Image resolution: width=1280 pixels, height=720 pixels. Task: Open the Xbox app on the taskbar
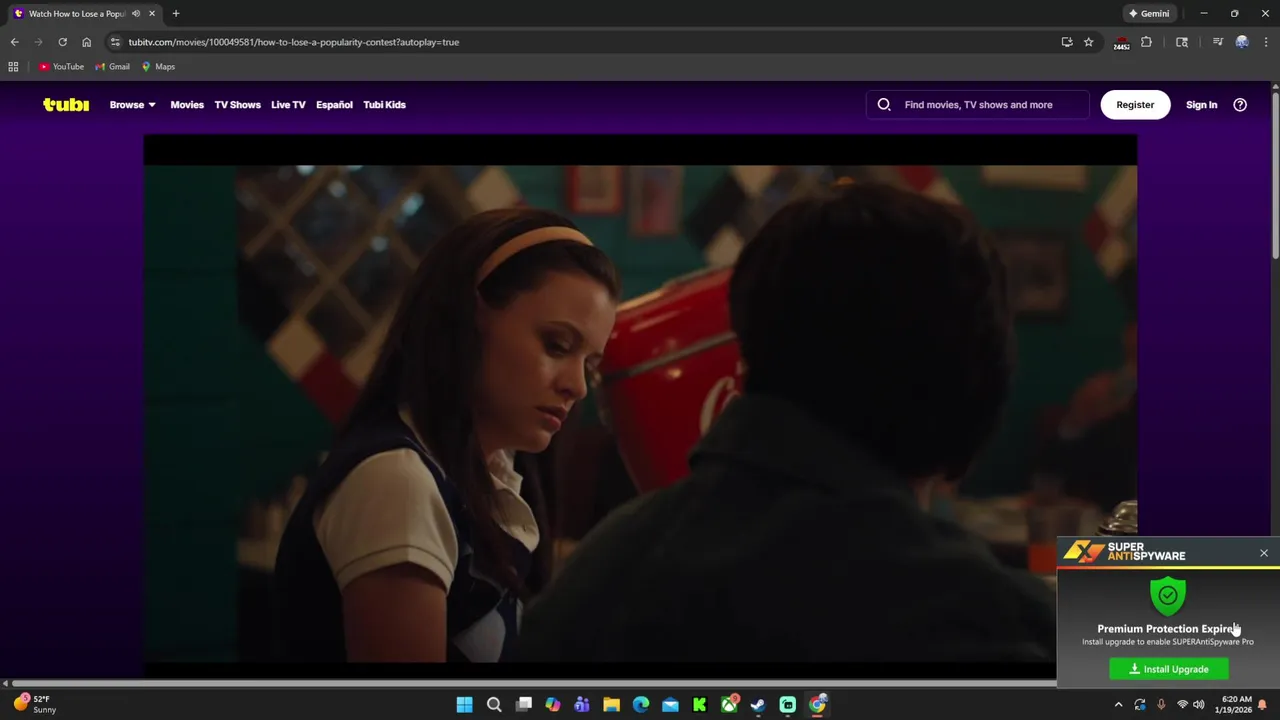tap(729, 704)
